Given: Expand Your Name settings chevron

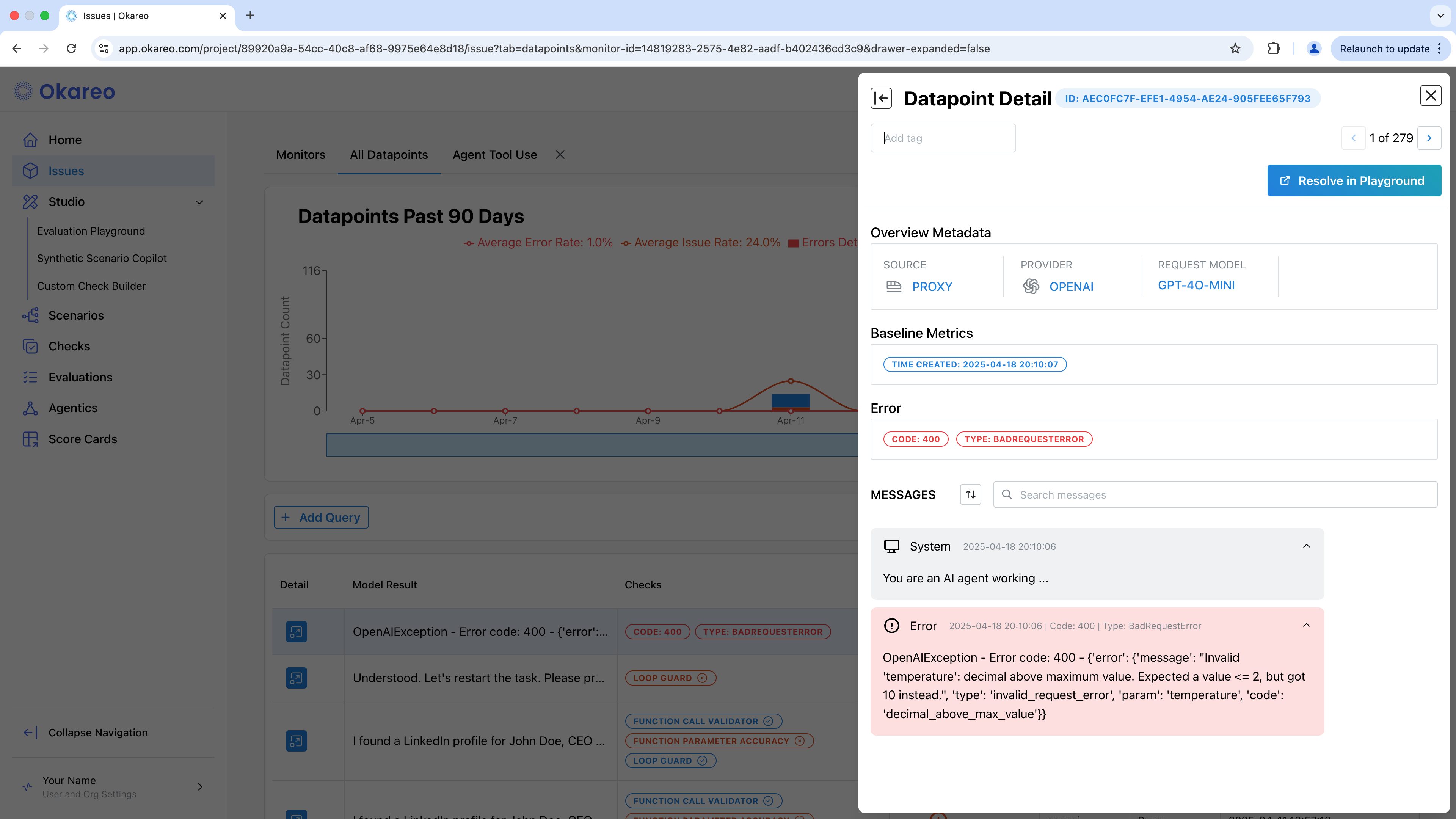Looking at the screenshot, I should click(x=199, y=787).
